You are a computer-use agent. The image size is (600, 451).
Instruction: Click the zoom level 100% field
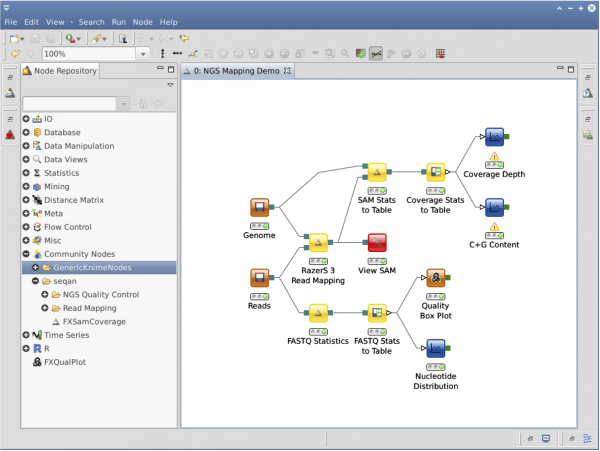(x=89, y=54)
